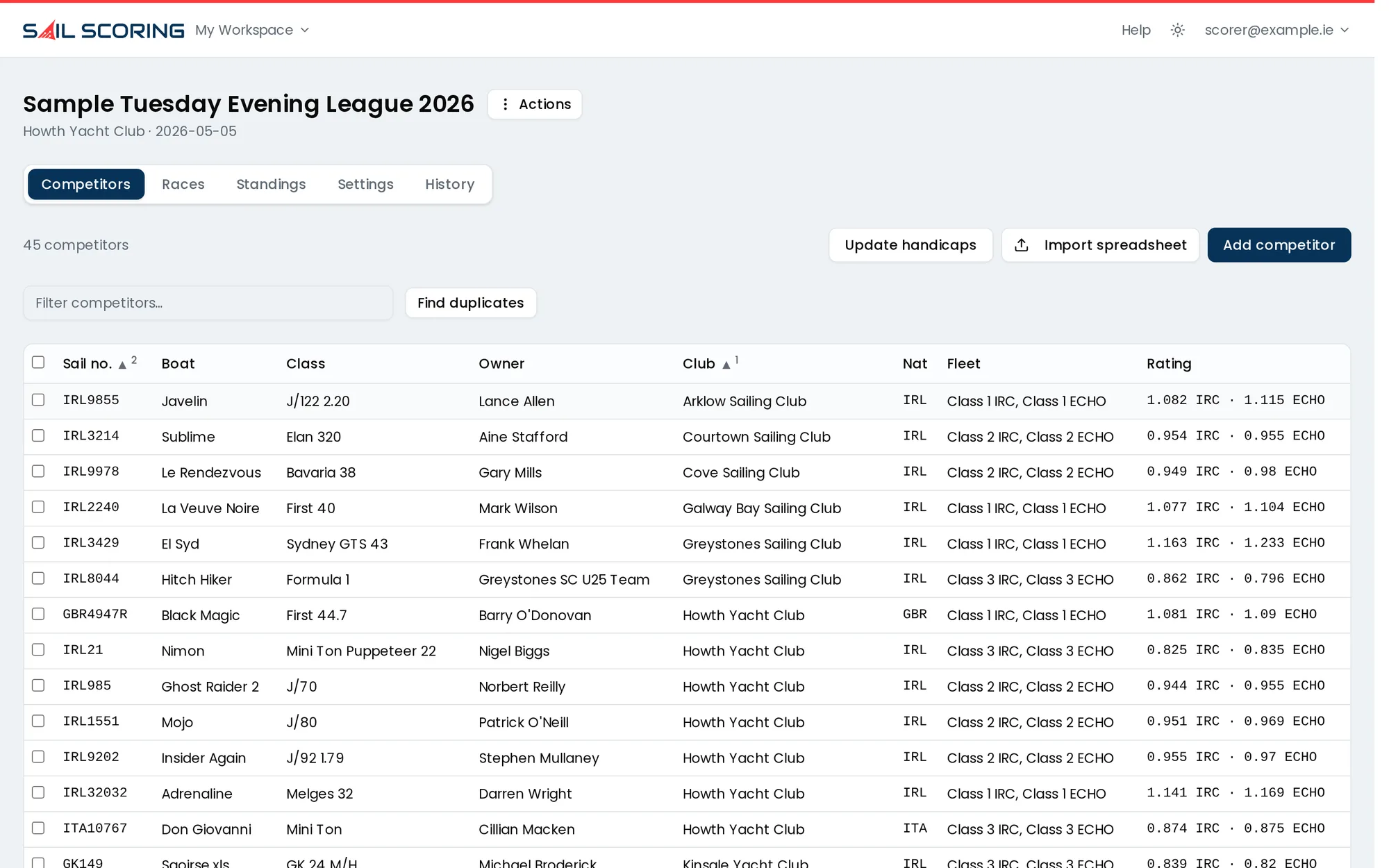Focus the Filter competitors field

tap(208, 303)
